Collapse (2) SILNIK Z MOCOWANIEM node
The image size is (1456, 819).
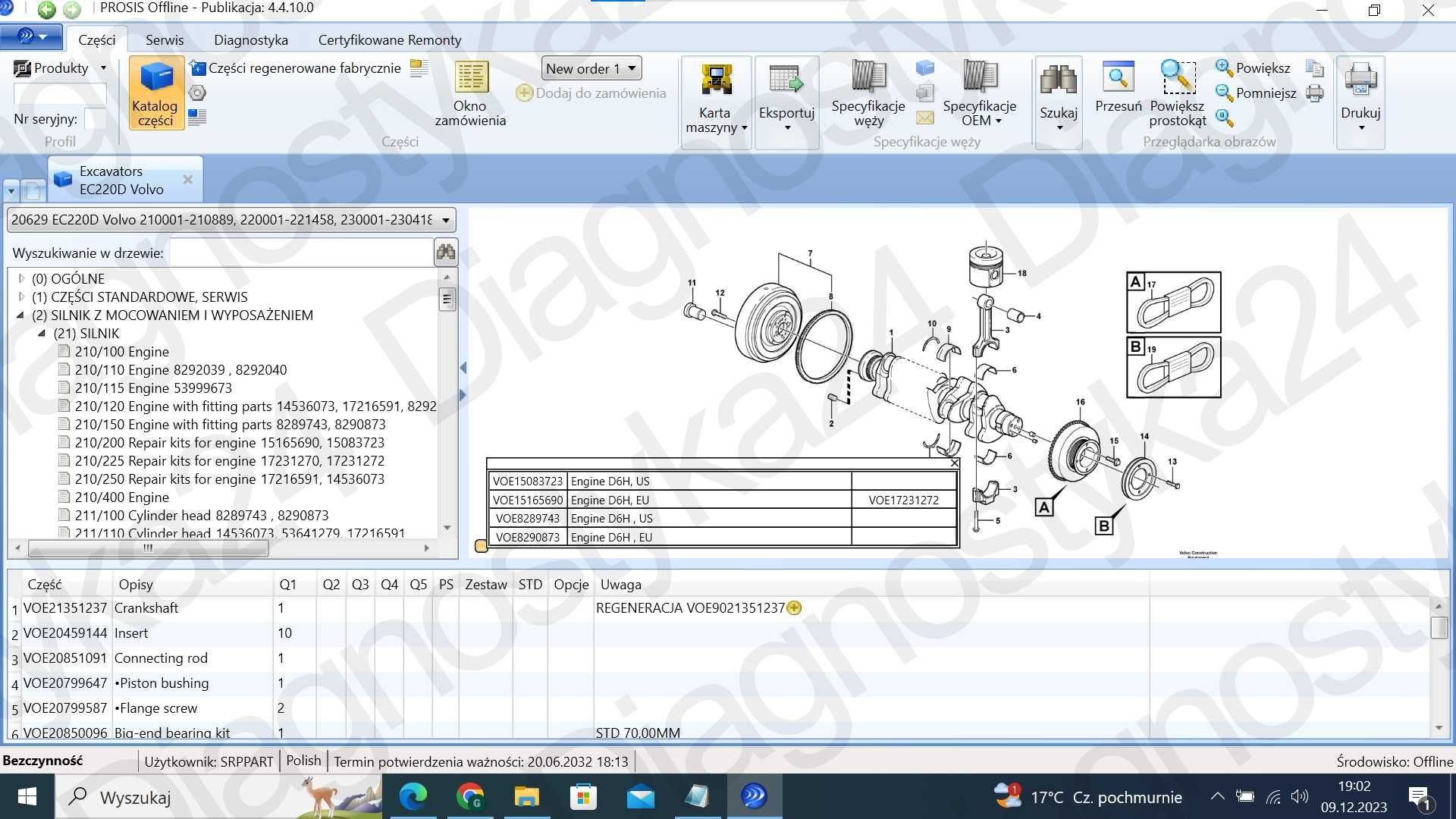20,315
